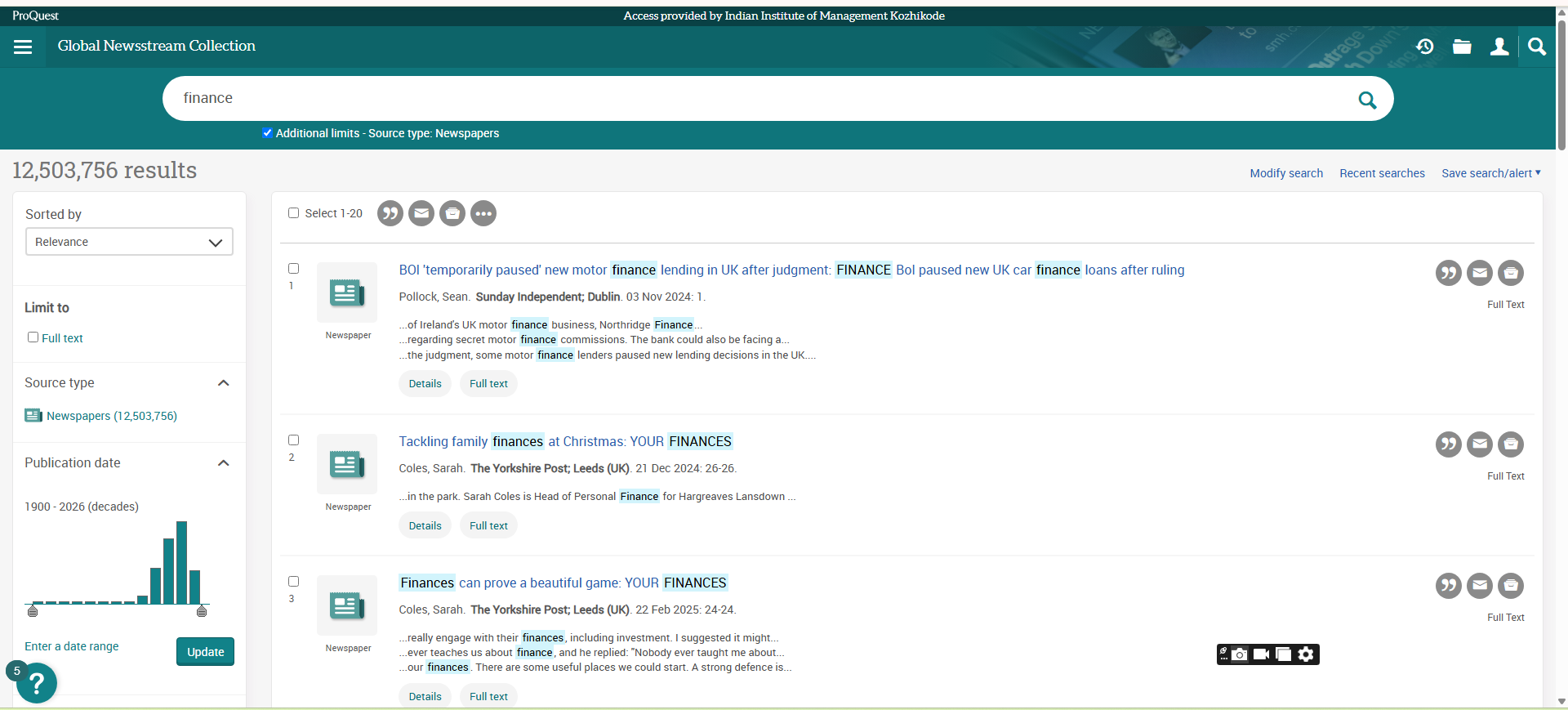Click the help question mark button
The height and width of the screenshot is (710, 1568).
point(37,683)
